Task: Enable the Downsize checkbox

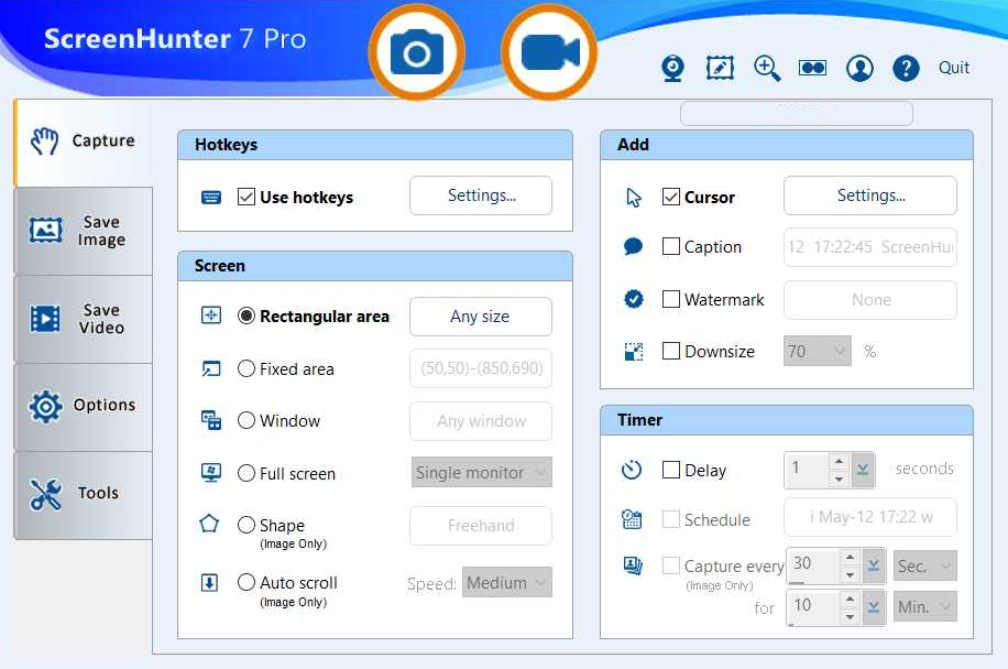Action: 670,351
